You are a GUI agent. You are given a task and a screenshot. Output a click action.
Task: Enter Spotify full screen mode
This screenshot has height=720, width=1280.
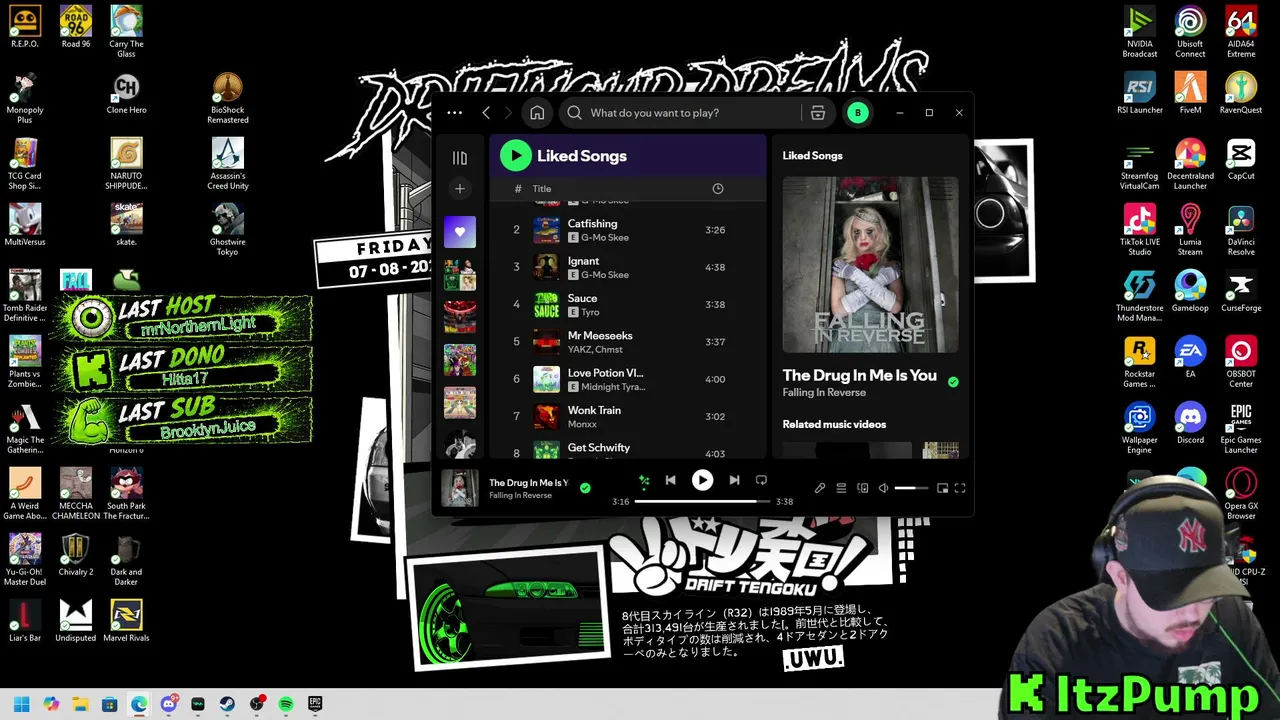(960, 488)
